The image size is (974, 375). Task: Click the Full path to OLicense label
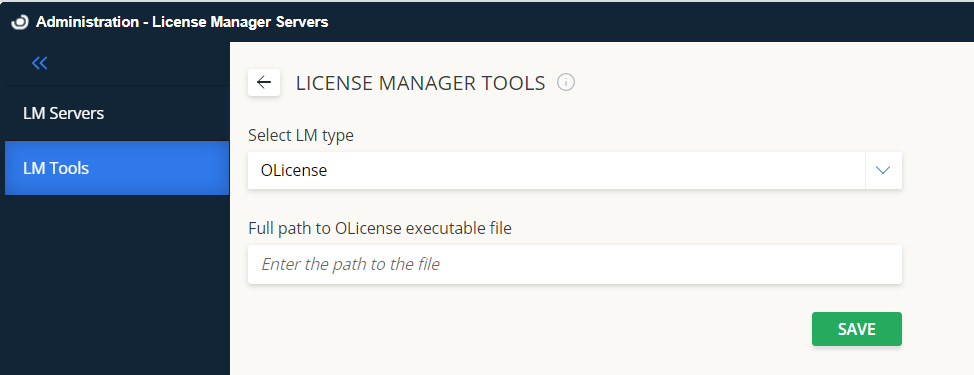click(380, 228)
